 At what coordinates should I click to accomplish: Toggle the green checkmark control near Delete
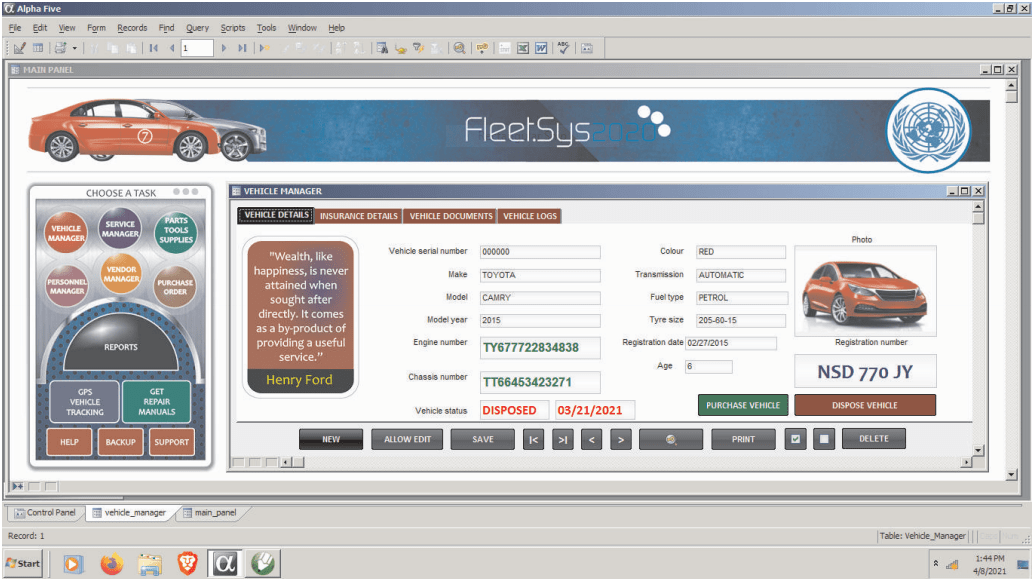pyautogui.click(x=795, y=438)
